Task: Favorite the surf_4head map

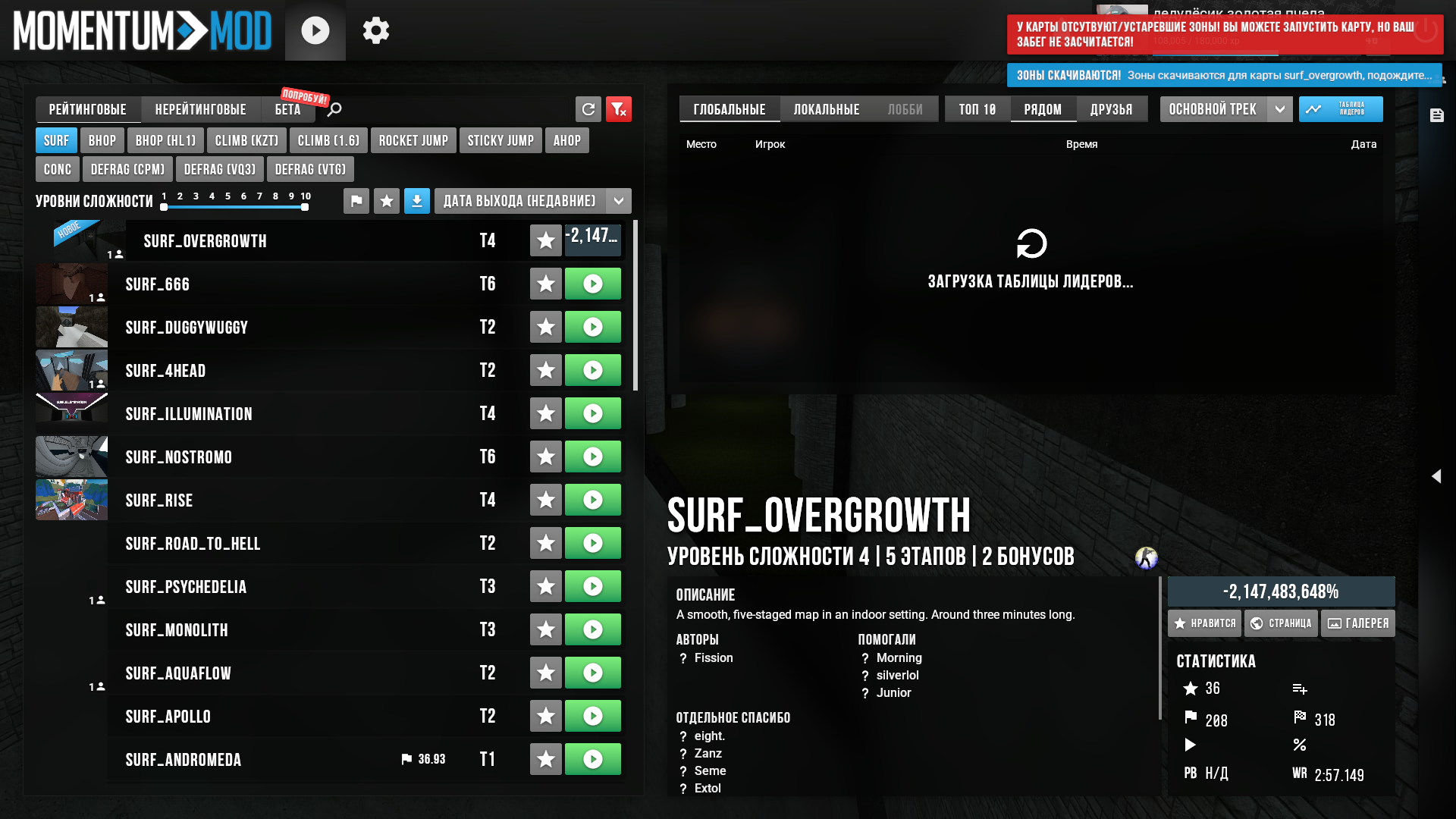Action: pyautogui.click(x=546, y=370)
